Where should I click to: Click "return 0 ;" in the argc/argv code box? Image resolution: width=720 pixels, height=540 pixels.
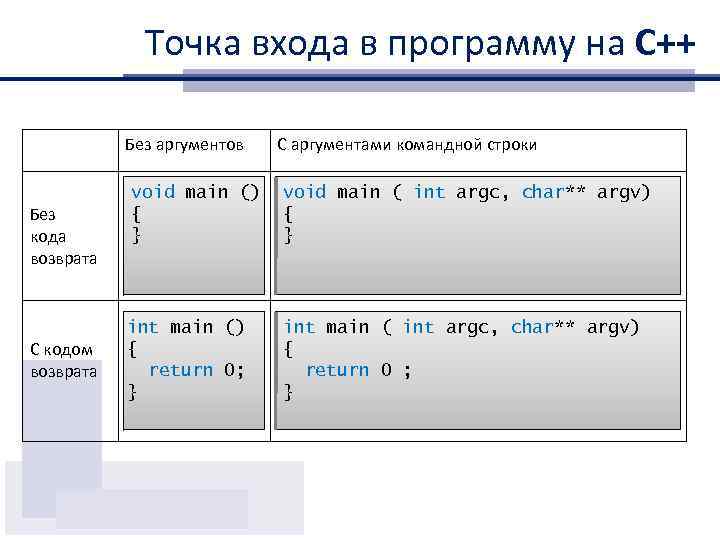[x=359, y=370]
